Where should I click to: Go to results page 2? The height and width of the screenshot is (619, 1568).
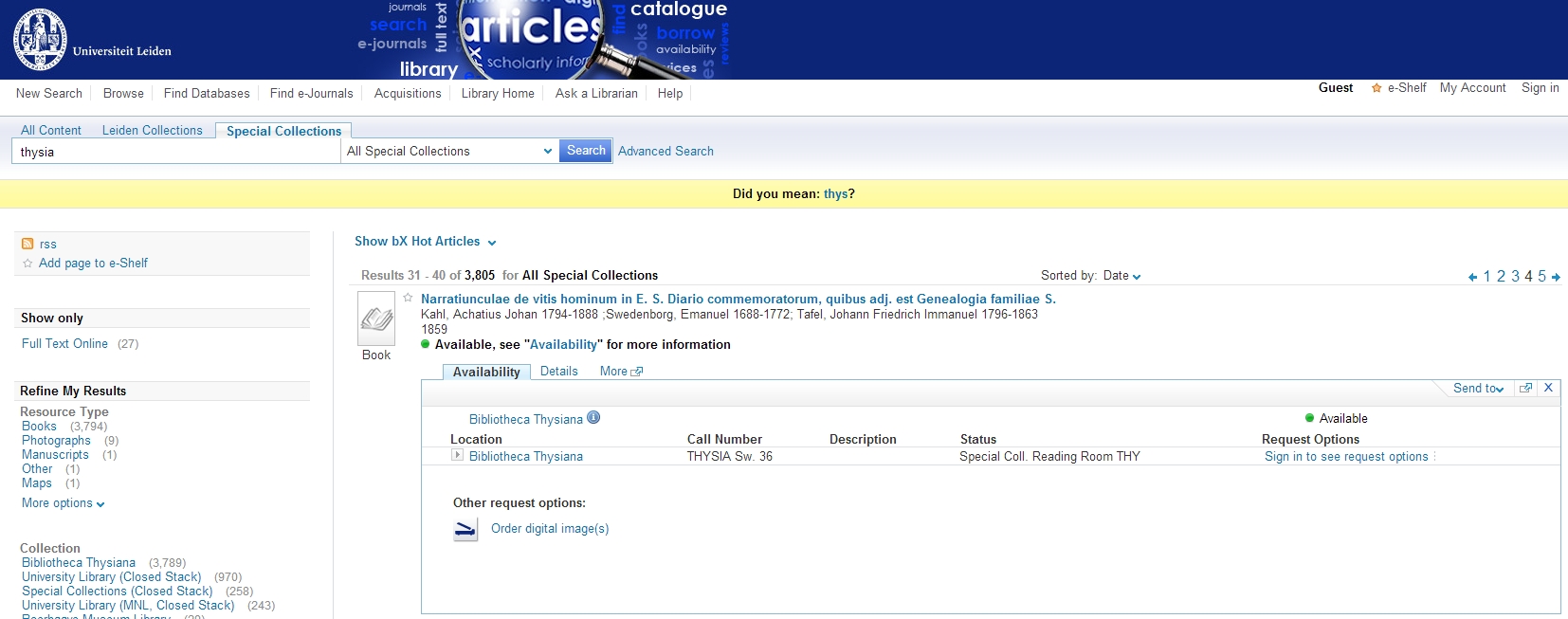pyautogui.click(x=1501, y=276)
